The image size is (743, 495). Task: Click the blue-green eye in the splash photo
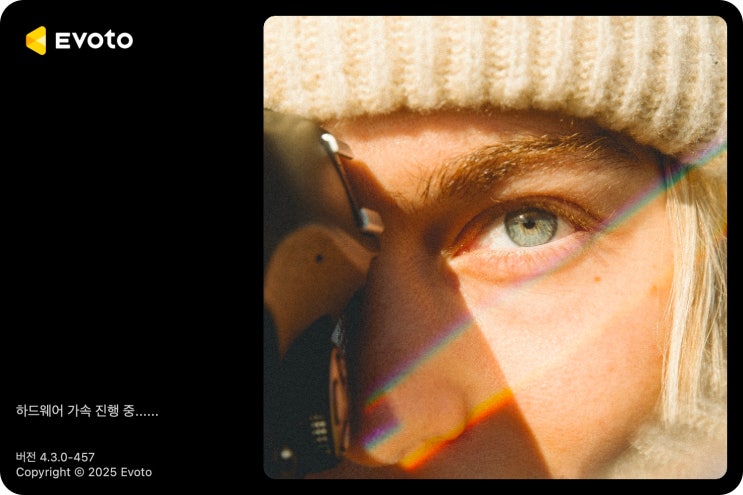[x=531, y=227]
